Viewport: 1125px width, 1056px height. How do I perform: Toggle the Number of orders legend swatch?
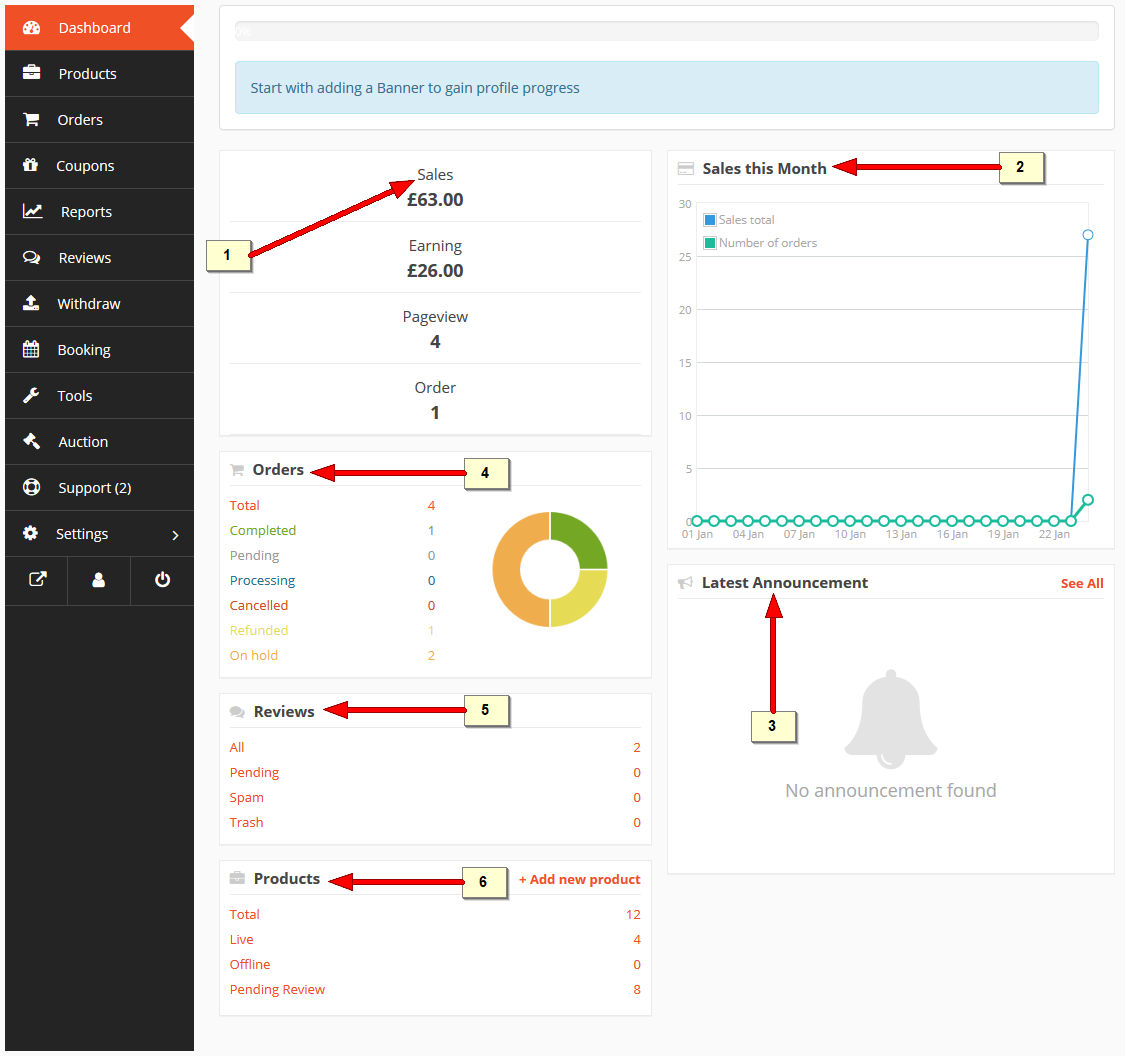pyautogui.click(x=710, y=242)
